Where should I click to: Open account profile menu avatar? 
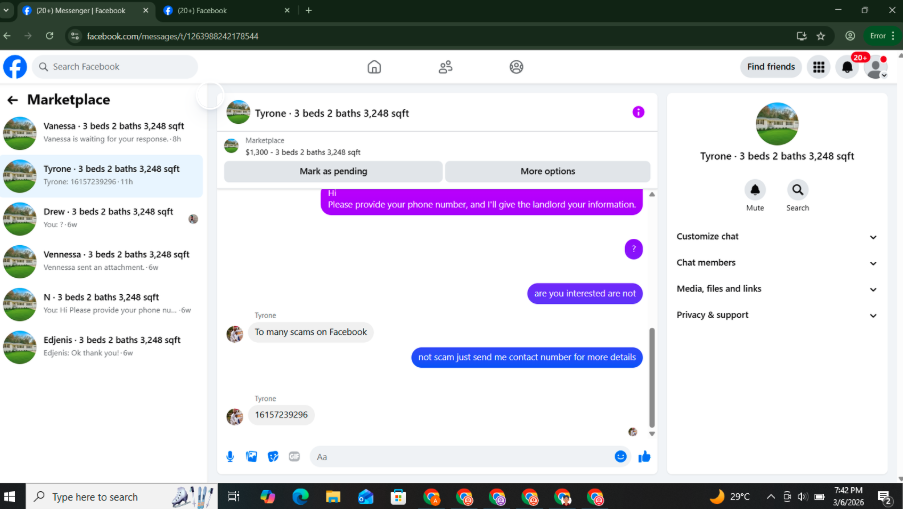(x=876, y=67)
